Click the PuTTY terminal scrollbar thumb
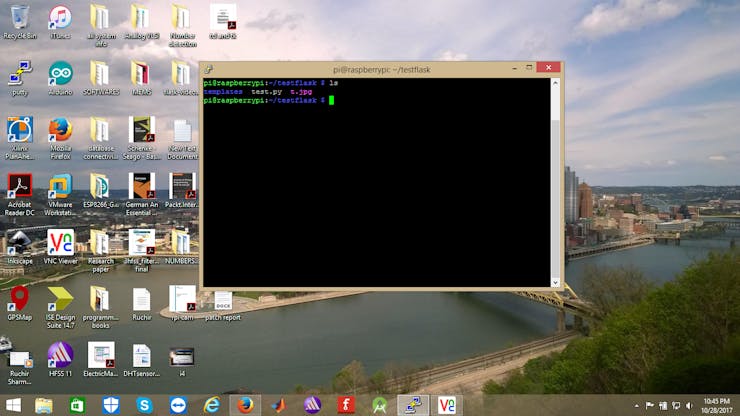This screenshot has width=740, height=416. (555, 104)
